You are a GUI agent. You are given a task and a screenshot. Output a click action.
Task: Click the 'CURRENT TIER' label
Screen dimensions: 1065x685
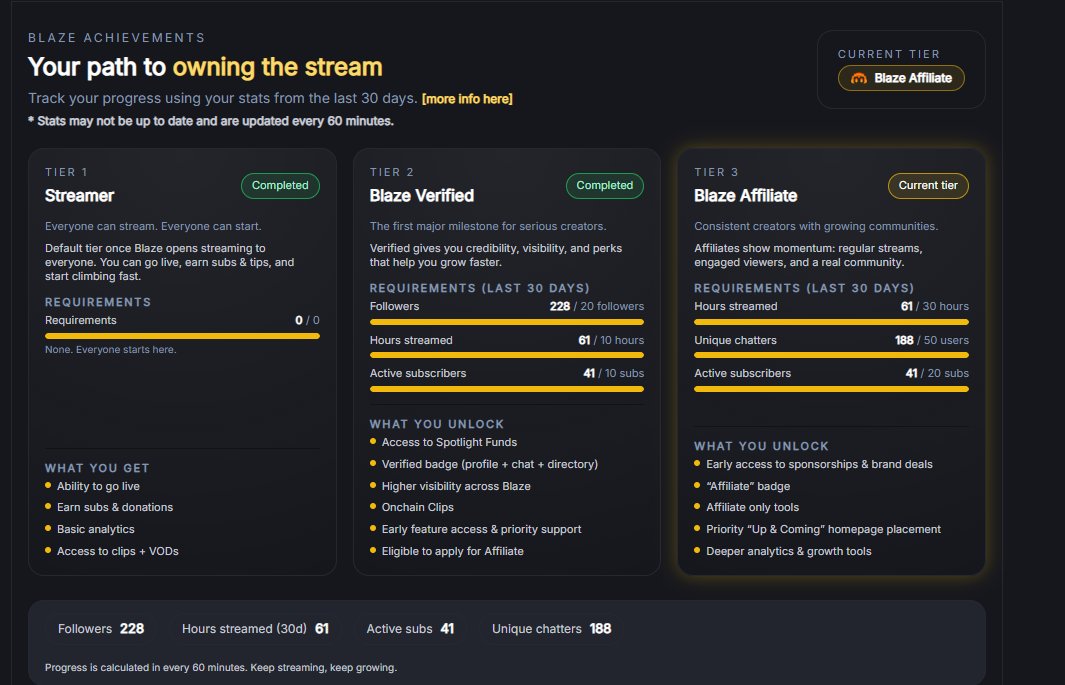pos(889,54)
